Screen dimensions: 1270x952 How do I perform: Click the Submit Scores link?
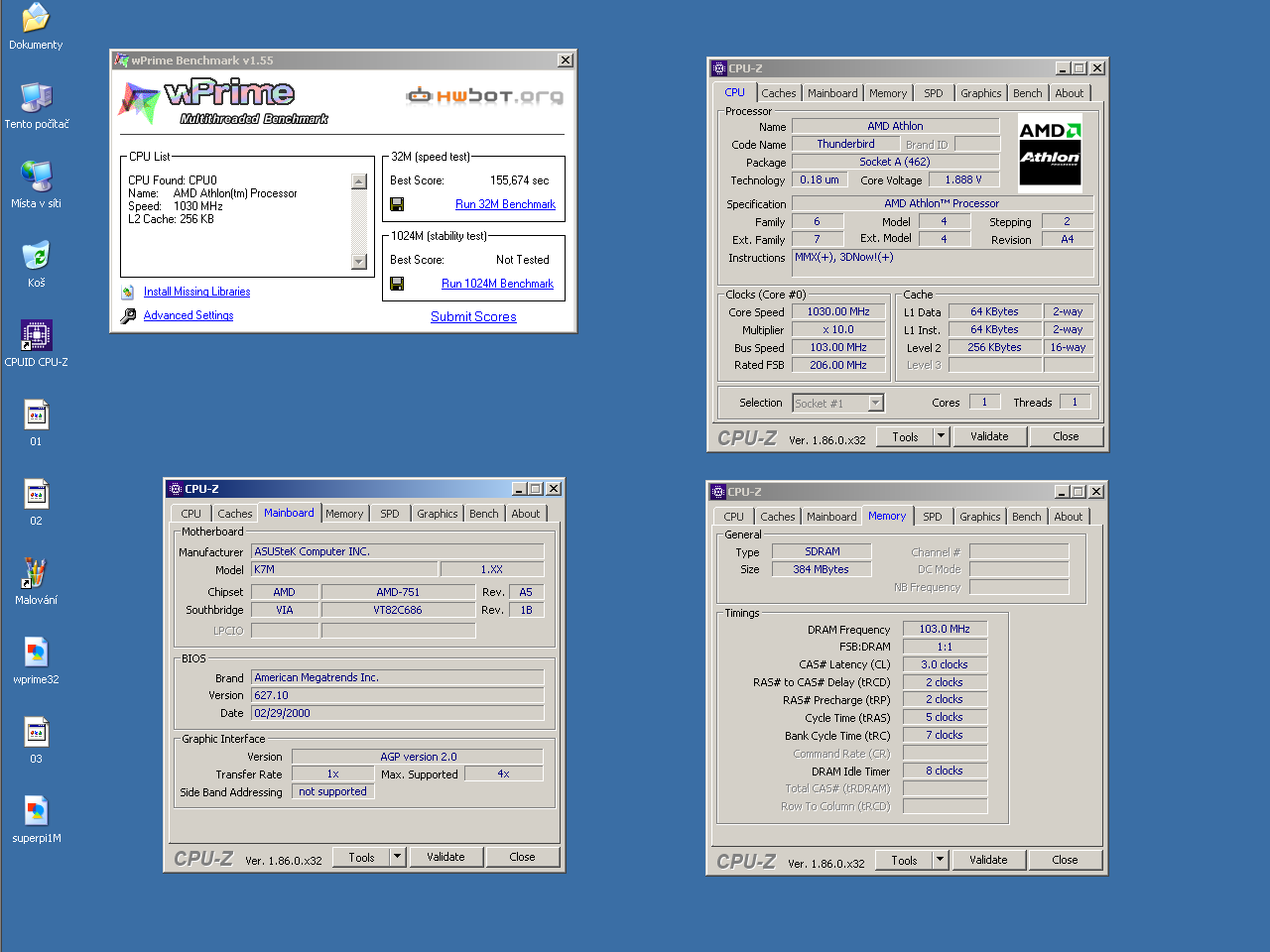pos(473,316)
